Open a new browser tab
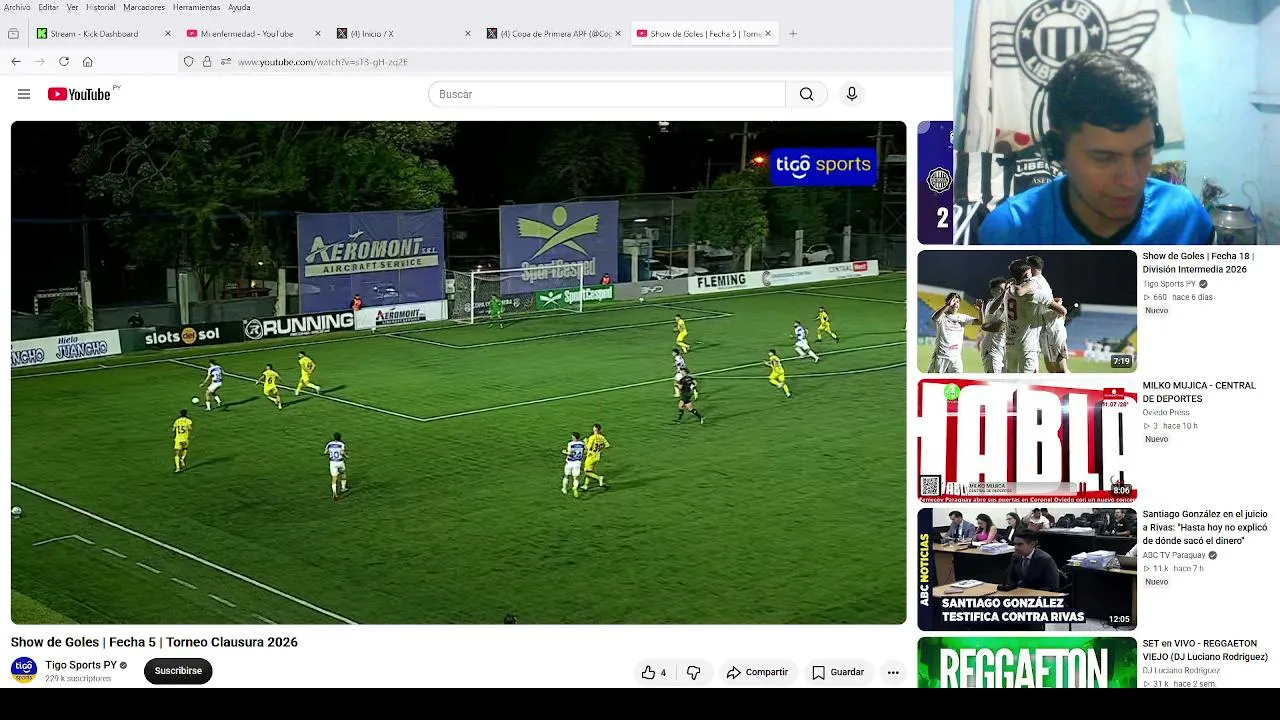The height and width of the screenshot is (720, 1280). point(793,34)
